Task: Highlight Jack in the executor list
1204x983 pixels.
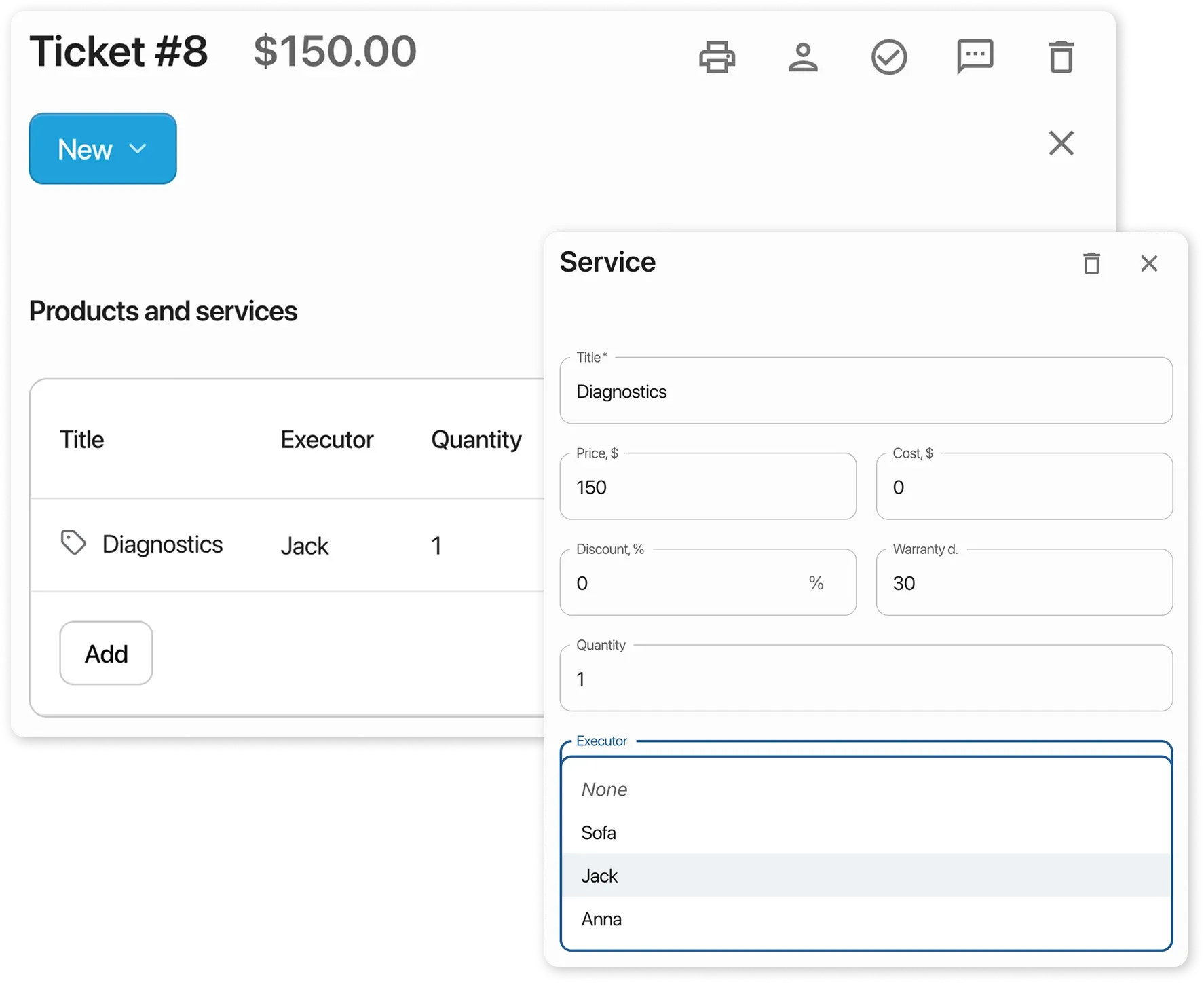Action: coord(599,876)
